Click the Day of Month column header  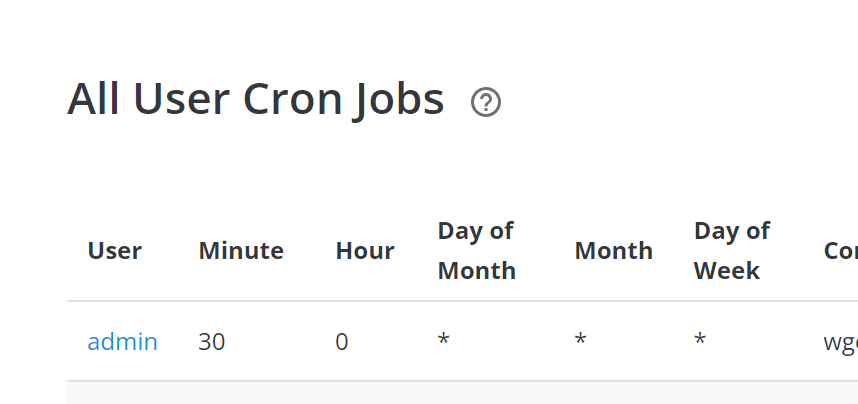[477, 251]
